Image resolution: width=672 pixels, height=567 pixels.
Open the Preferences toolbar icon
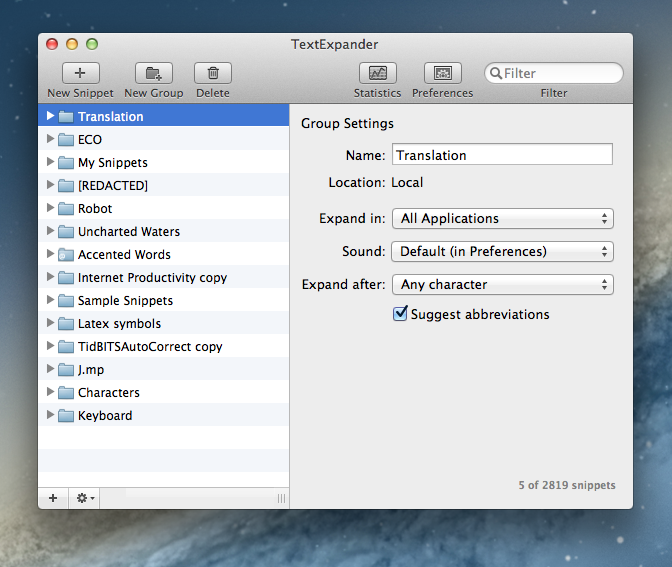click(x=443, y=73)
